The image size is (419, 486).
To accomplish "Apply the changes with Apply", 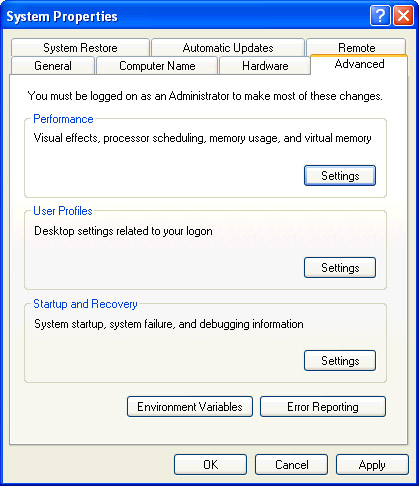I will 372,465.
